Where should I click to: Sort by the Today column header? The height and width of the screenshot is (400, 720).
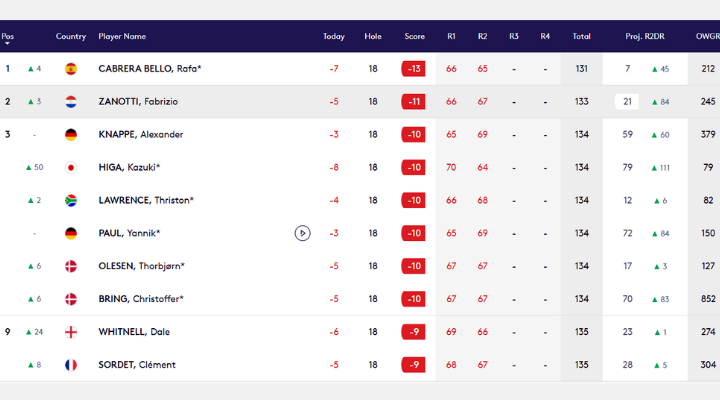[334, 36]
